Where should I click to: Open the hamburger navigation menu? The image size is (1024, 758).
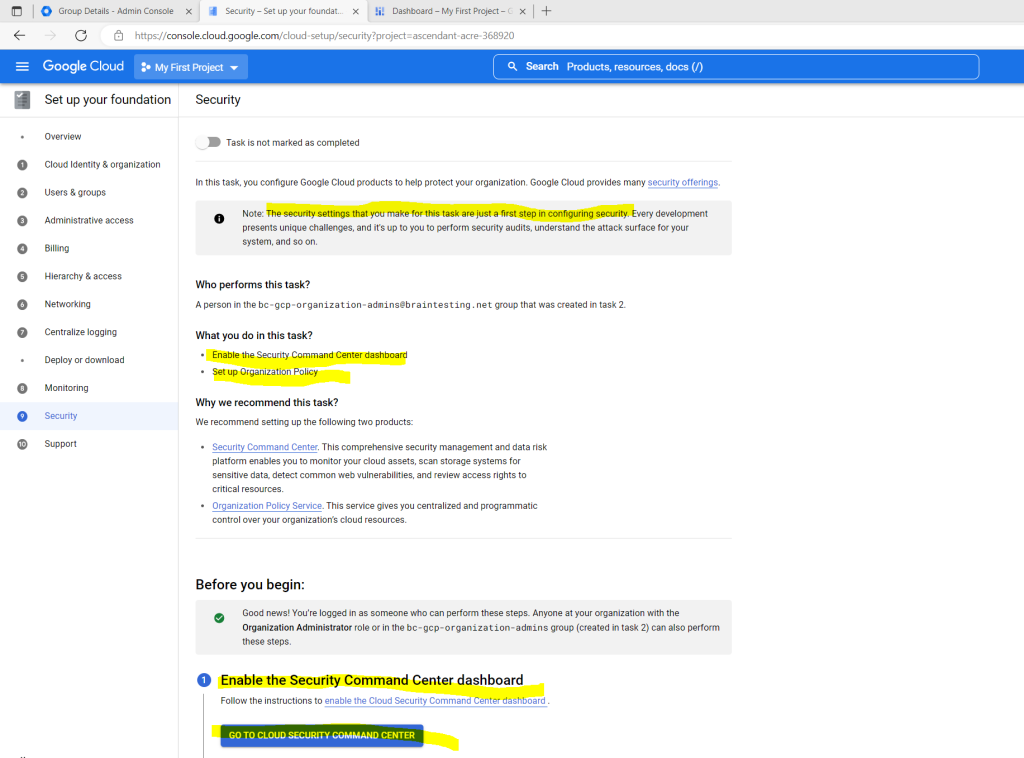pos(22,67)
